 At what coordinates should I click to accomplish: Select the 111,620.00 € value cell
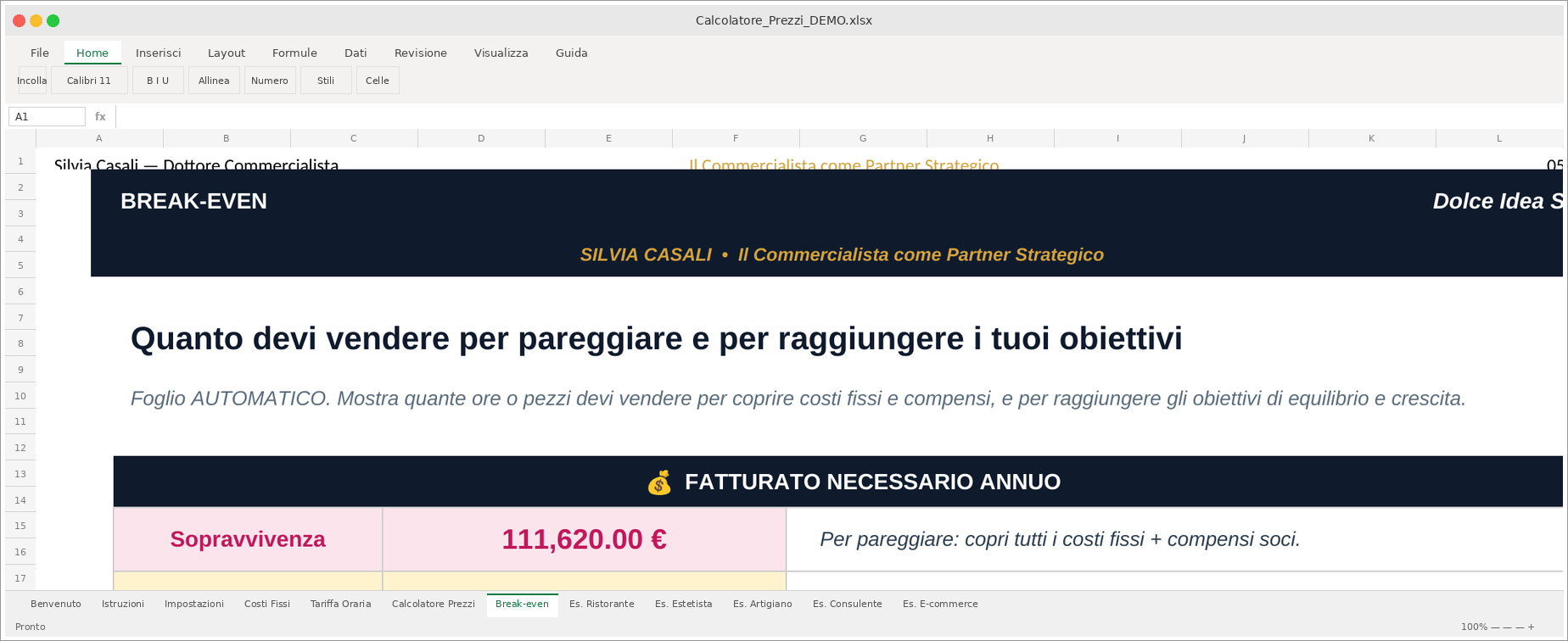point(585,539)
